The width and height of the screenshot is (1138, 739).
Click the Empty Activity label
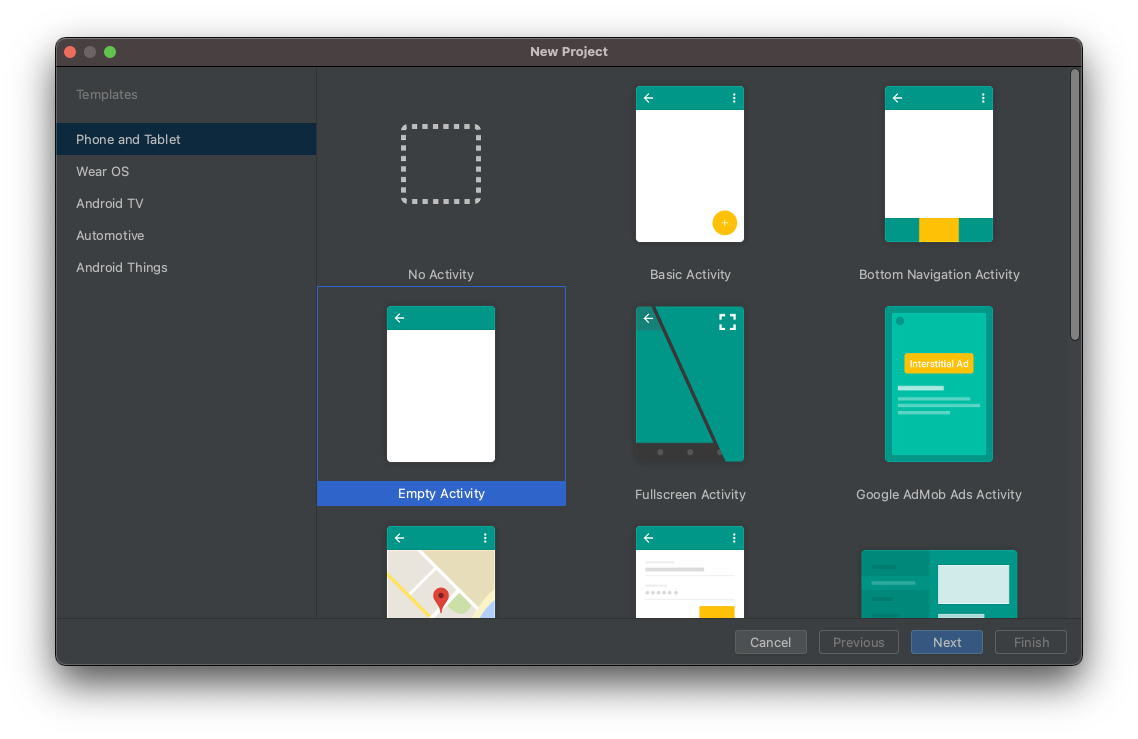pos(441,494)
